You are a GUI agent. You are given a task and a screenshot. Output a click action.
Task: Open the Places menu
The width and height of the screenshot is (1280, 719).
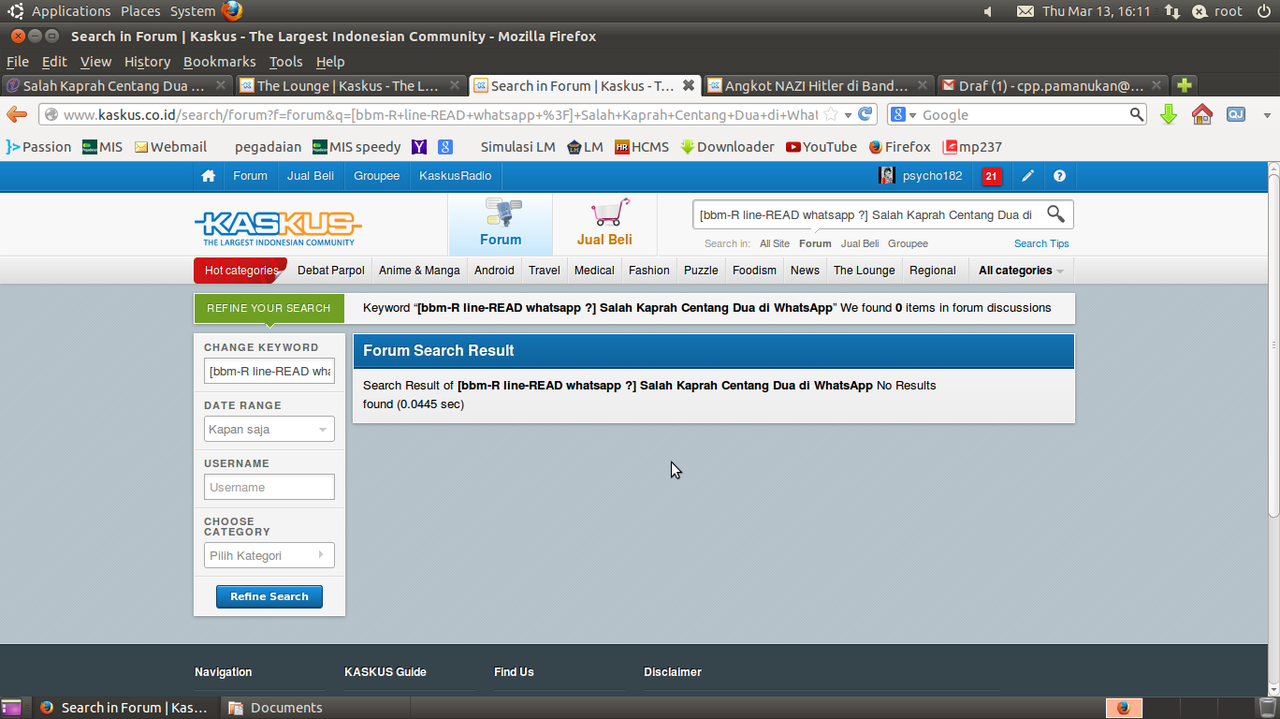(x=140, y=11)
